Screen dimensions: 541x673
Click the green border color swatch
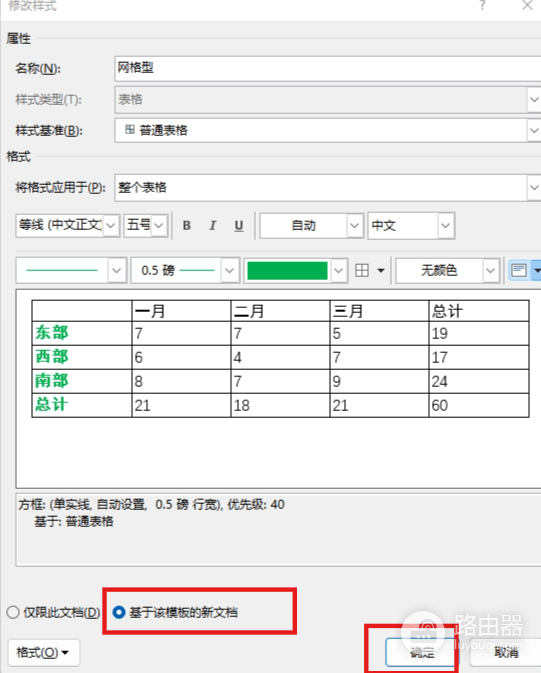[x=287, y=271]
